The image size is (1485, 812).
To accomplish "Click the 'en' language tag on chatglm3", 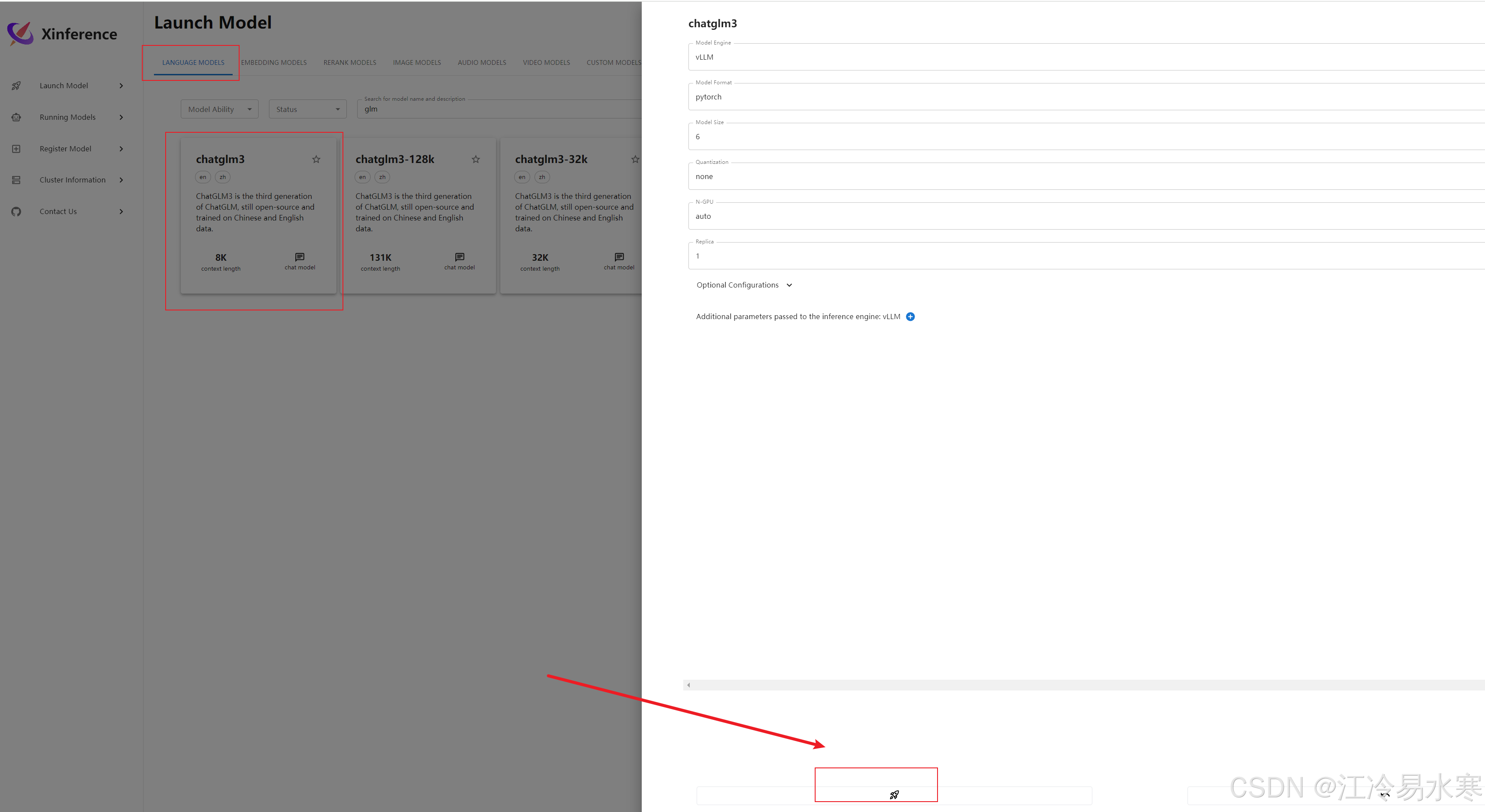I will tap(203, 177).
